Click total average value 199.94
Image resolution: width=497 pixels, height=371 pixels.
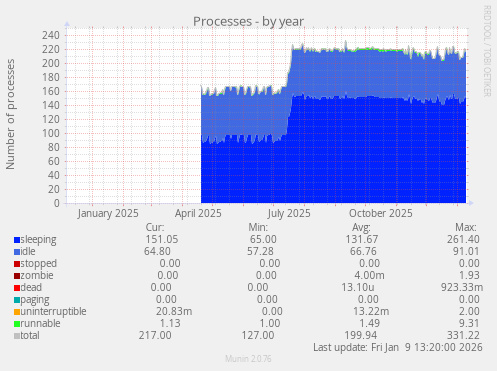pos(361,335)
